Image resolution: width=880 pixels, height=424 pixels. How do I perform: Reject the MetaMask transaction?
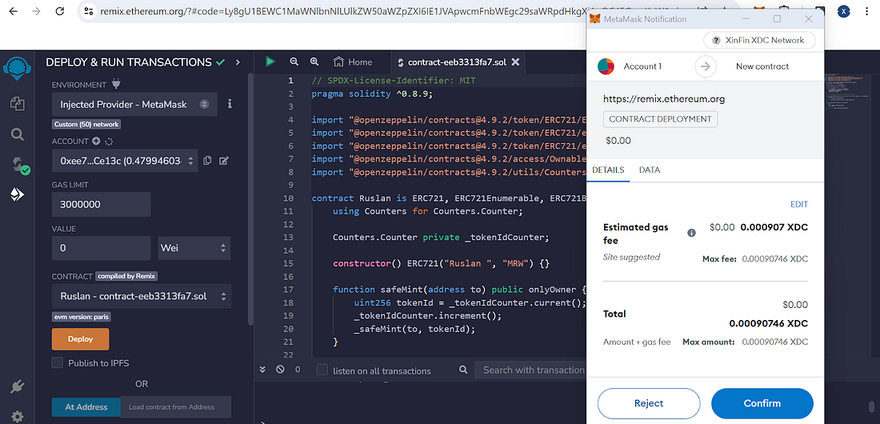point(648,403)
